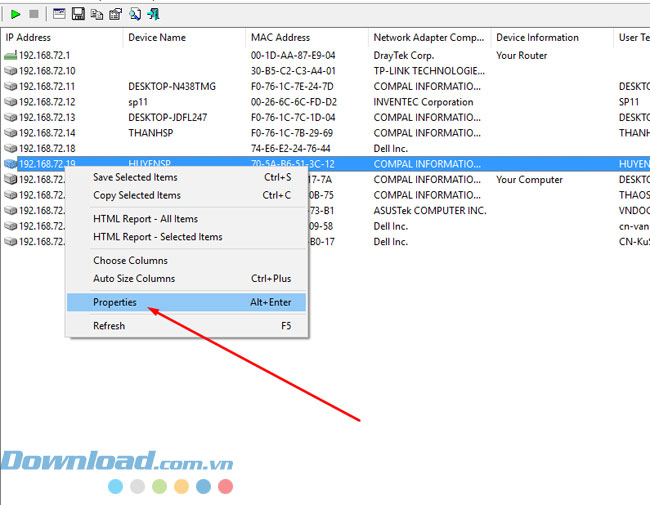Choose Refresh from the context menu
This screenshot has height=505, width=650.
tap(187, 326)
